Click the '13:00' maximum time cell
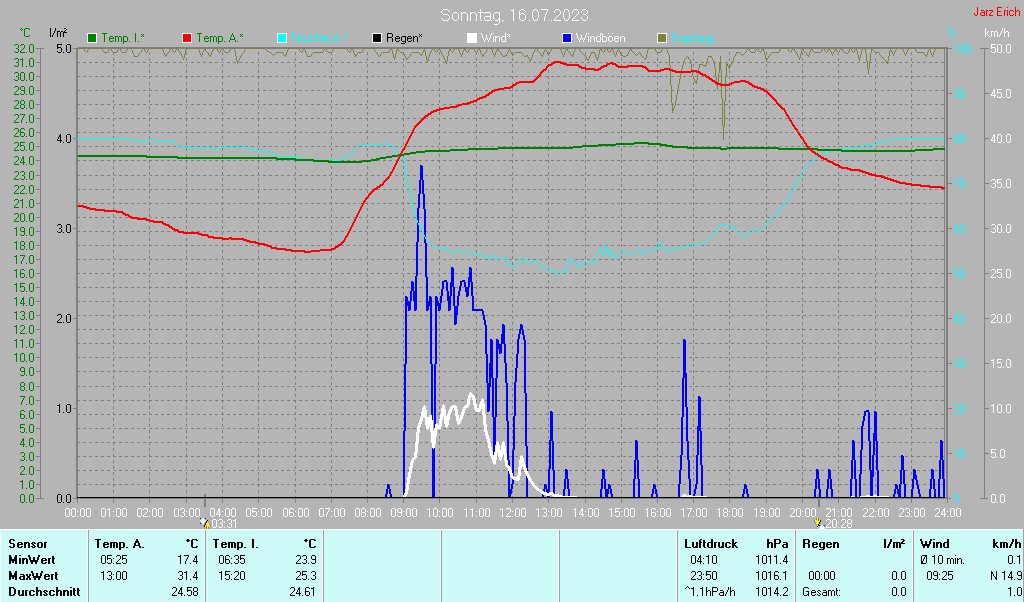The width and height of the screenshot is (1024, 602). tap(114, 577)
